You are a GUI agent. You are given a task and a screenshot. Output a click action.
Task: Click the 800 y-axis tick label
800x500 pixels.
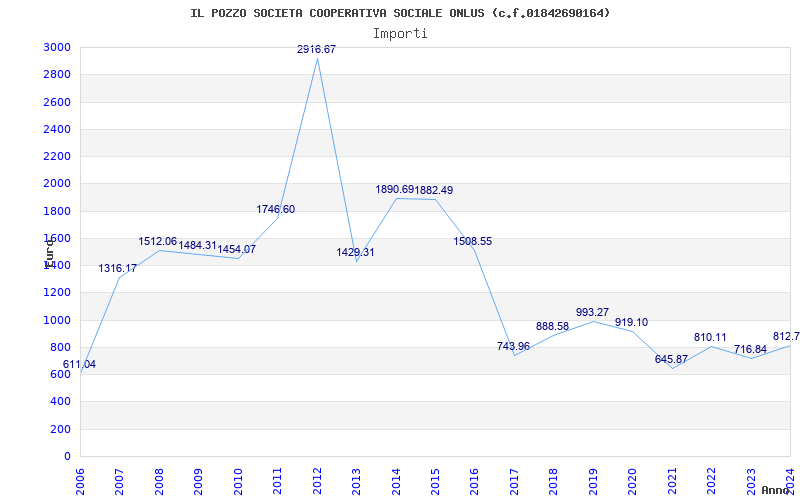coord(60,347)
